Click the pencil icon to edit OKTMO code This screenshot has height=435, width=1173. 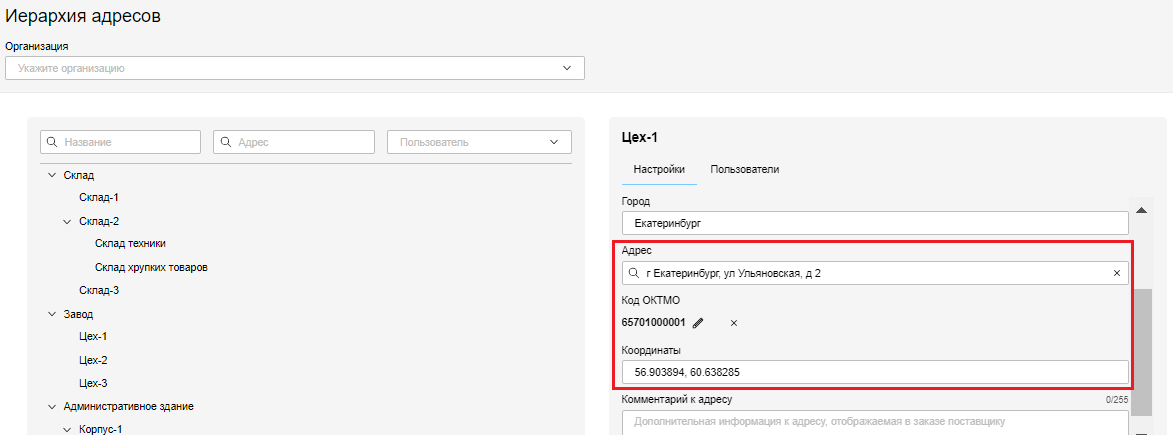point(698,323)
